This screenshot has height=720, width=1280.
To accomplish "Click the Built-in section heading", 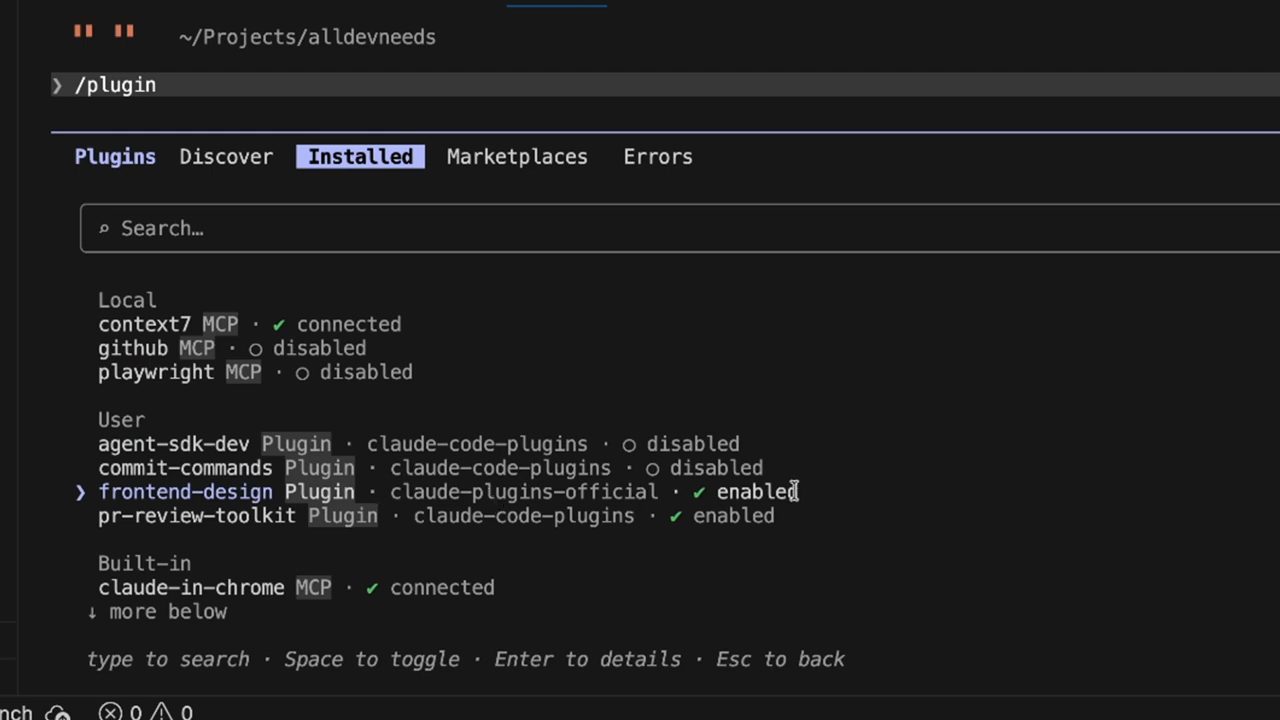I will pos(144,564).
